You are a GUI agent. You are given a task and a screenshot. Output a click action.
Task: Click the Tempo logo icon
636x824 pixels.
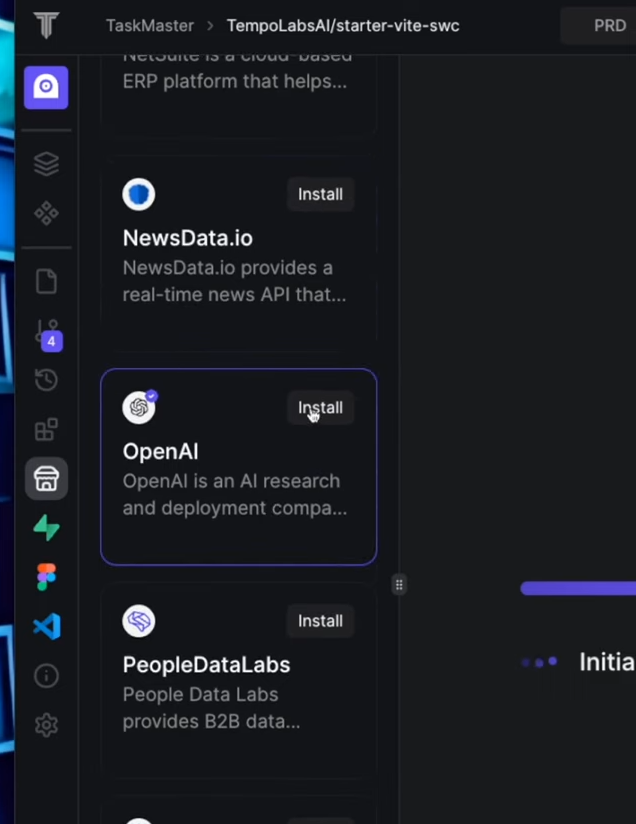(x=46, y=25)
